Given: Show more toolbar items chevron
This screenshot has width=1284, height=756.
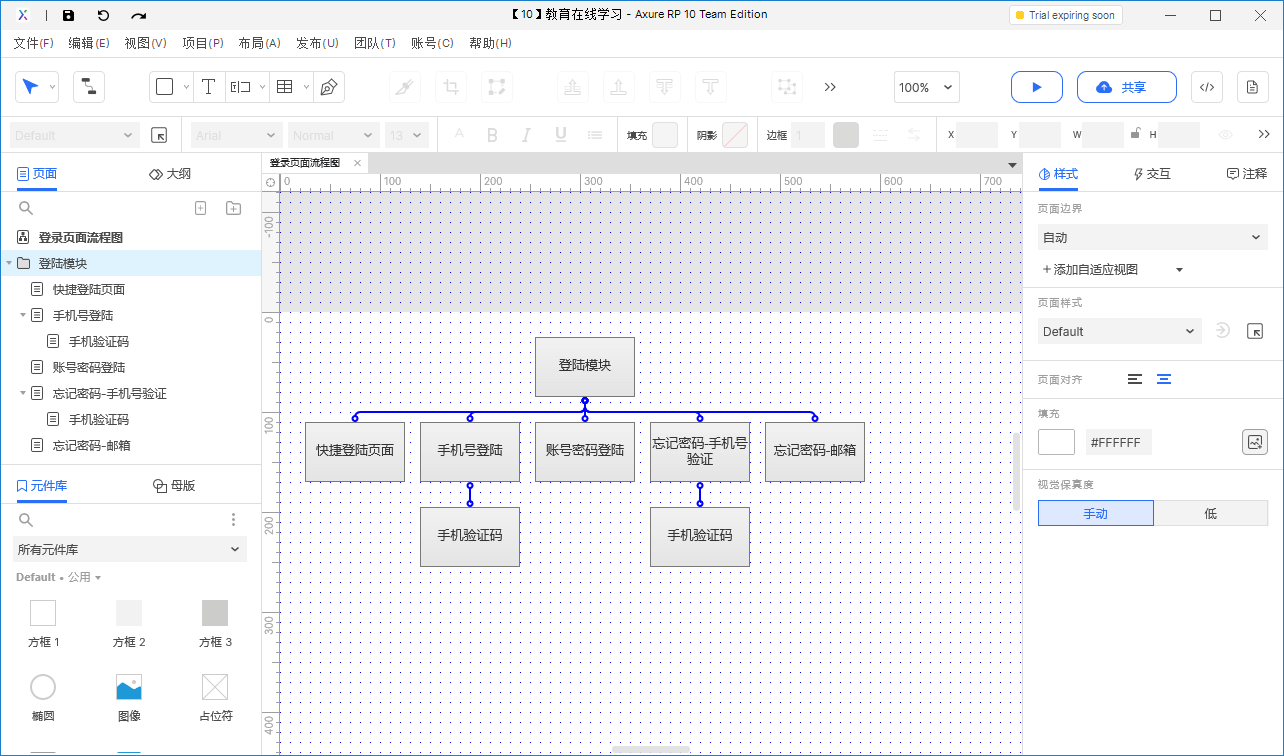Looking at the screenshot, I should pyautogui.click(x=830, y=87).
